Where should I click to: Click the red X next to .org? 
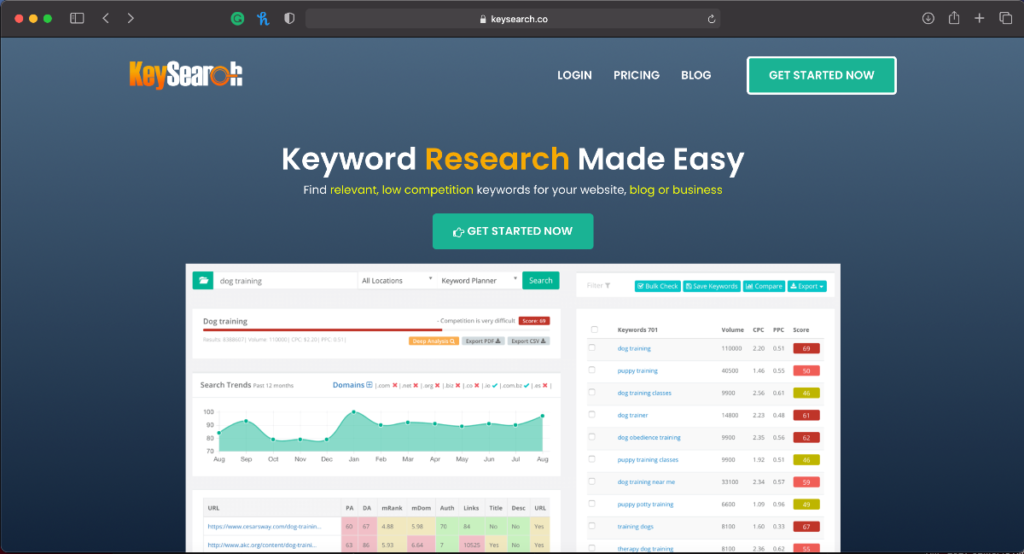tap(437, 385)
